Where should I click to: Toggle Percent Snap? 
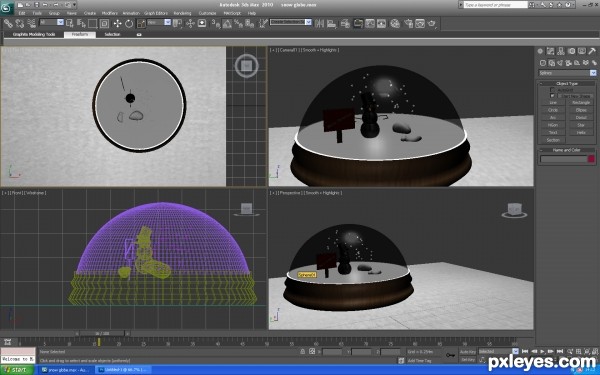pos(238,24)
